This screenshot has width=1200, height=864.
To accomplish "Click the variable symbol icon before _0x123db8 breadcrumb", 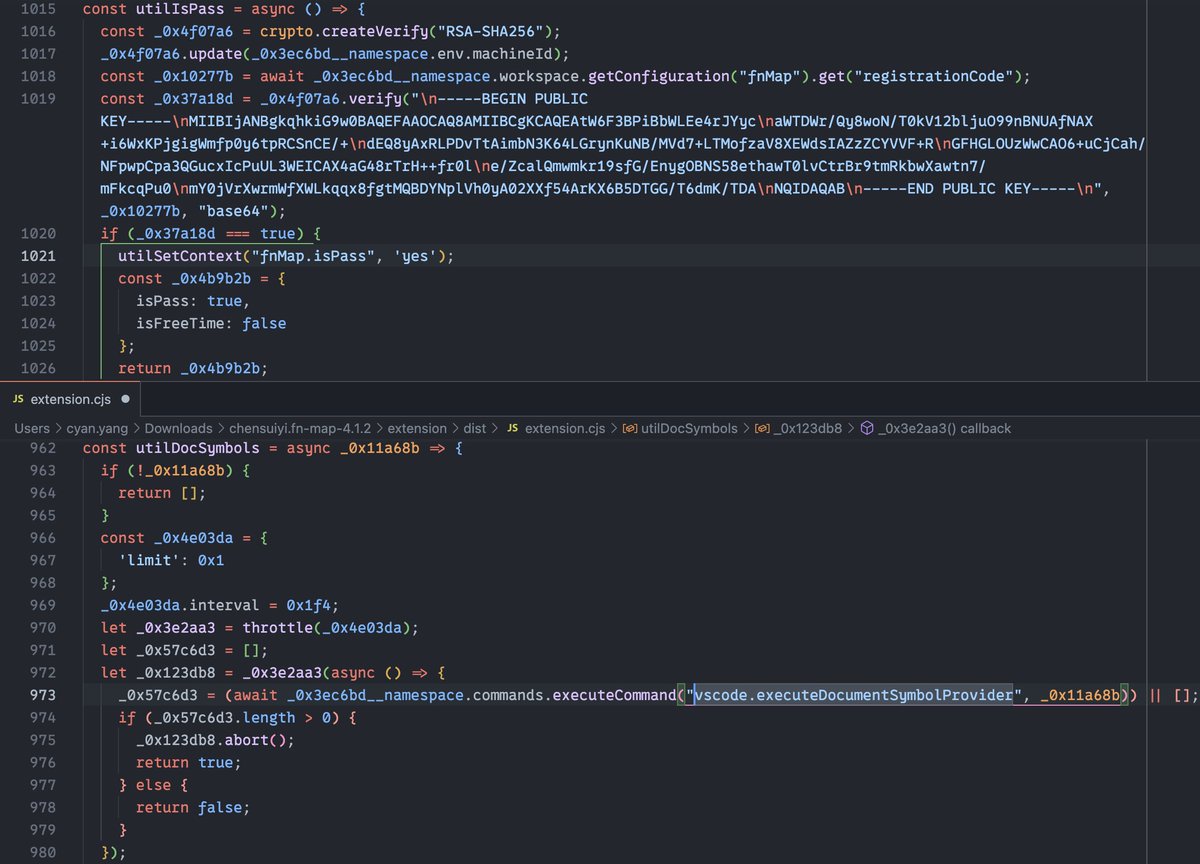I will pos(763,428).
